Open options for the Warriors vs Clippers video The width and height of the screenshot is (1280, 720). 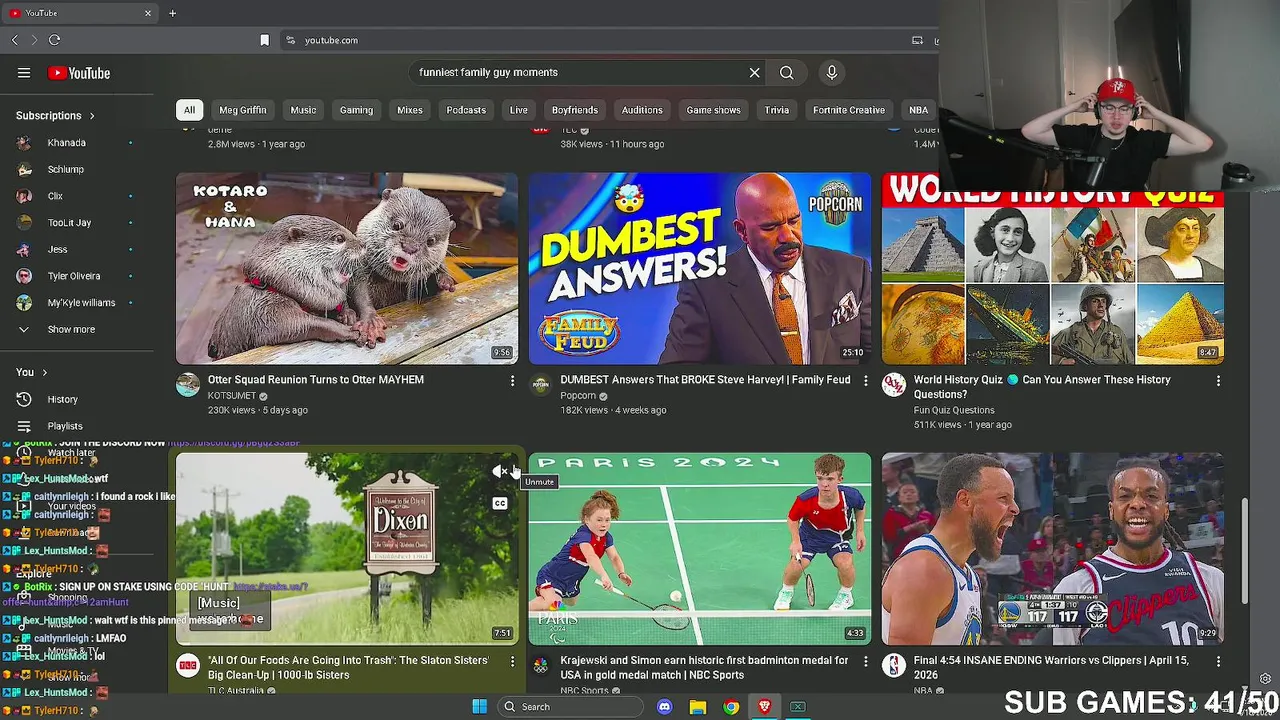pos(1218,661)
